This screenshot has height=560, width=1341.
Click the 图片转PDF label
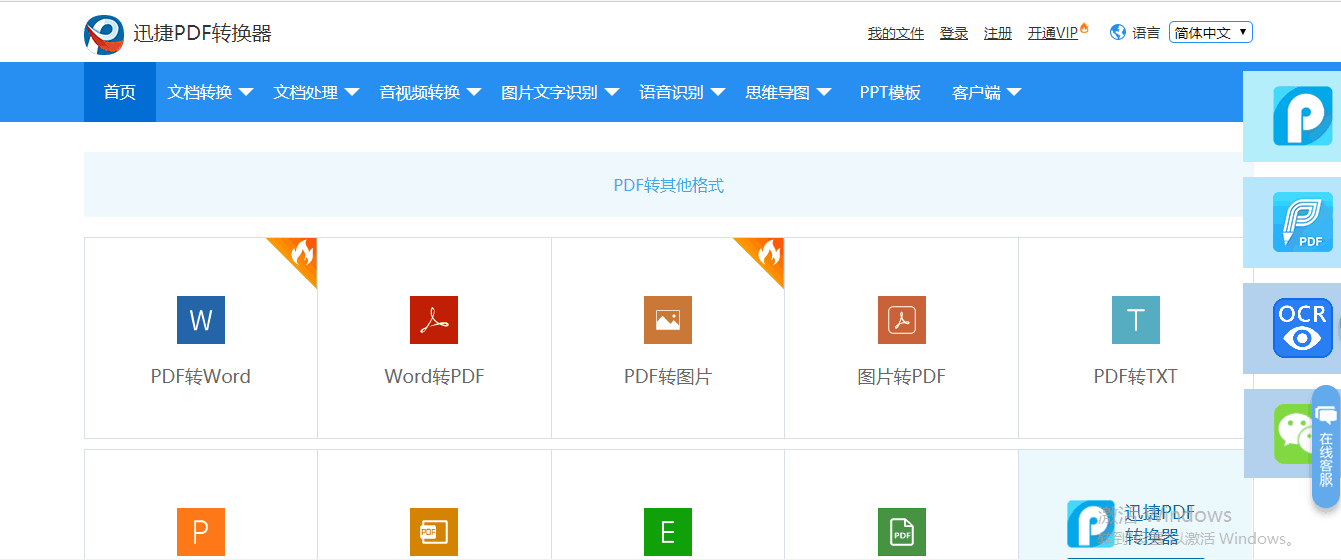coord(902,377)
